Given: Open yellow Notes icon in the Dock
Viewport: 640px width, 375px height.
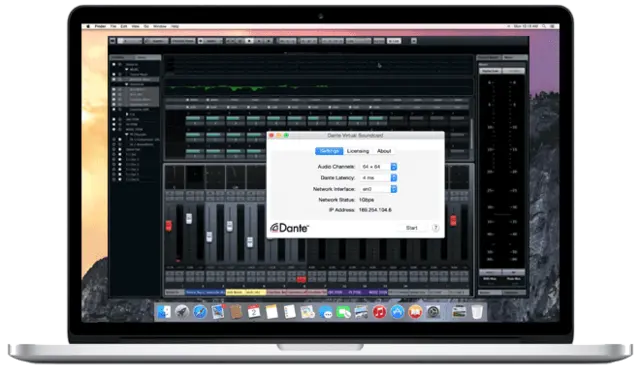Looking at the screenshot, I should coord(271,313).
